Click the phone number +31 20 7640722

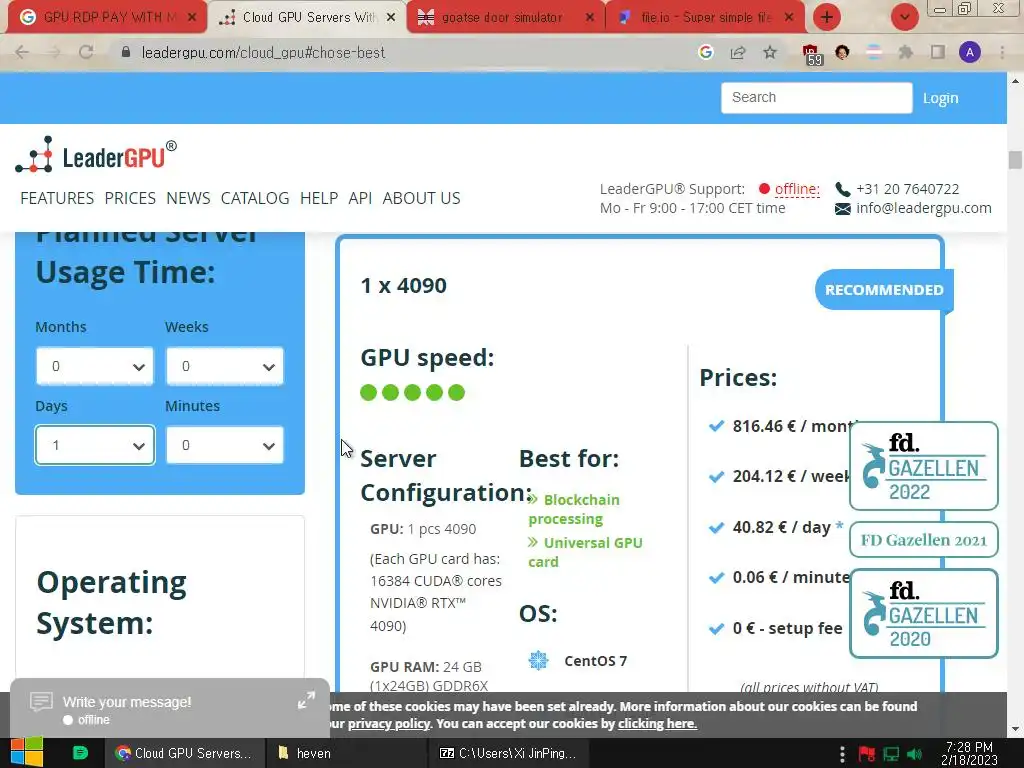[x=907, y=189]
